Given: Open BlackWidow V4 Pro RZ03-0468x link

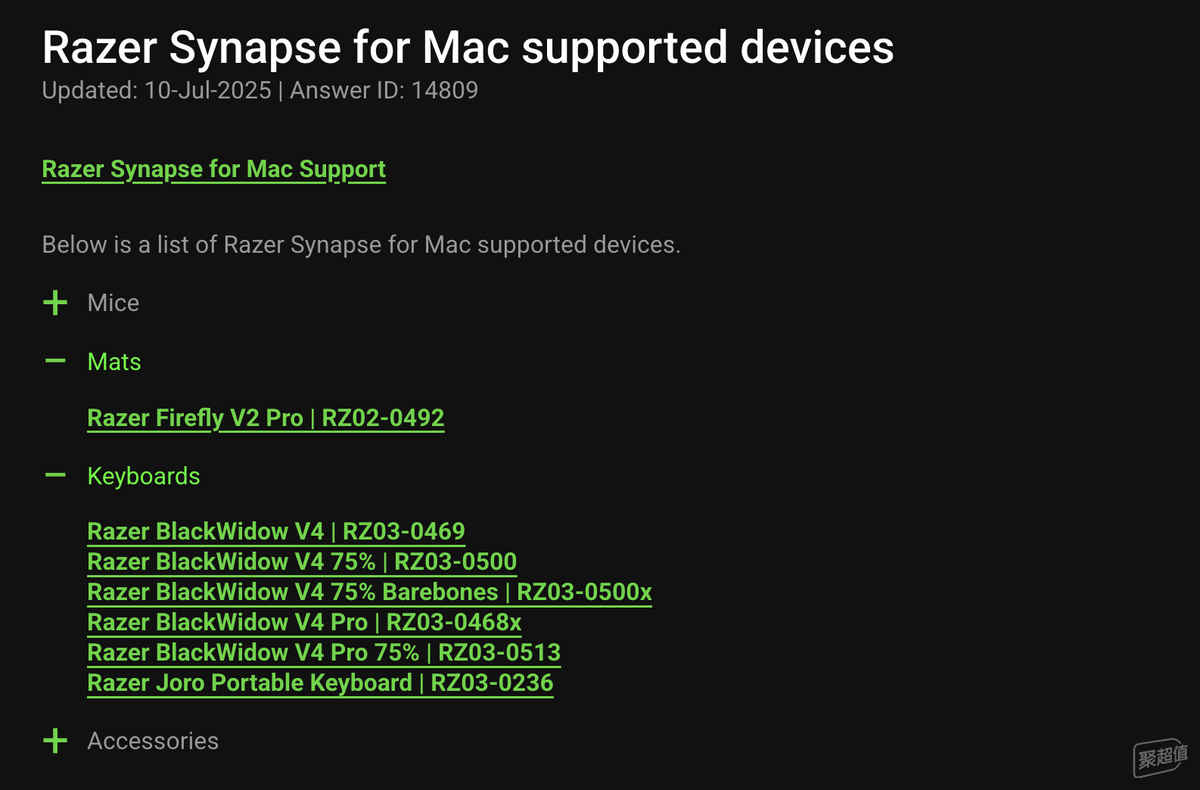Looking at the screenshot, I should tap(304, 622).
